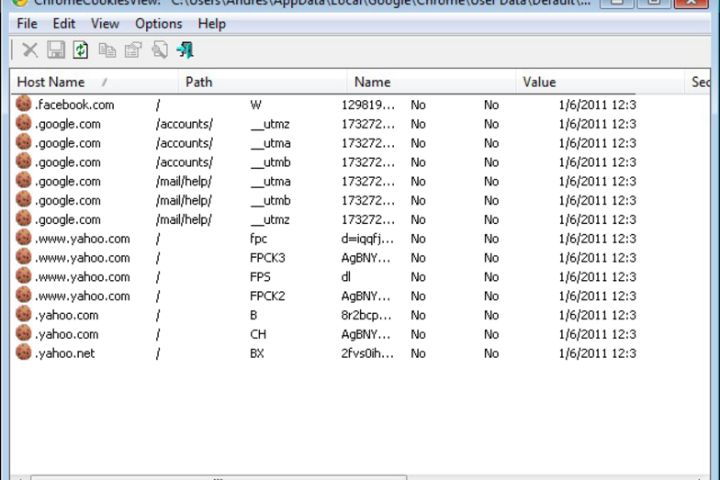
Task: Click the W cookie name in the facebook row
Action: pyautogui.click(x=256, y=105)
